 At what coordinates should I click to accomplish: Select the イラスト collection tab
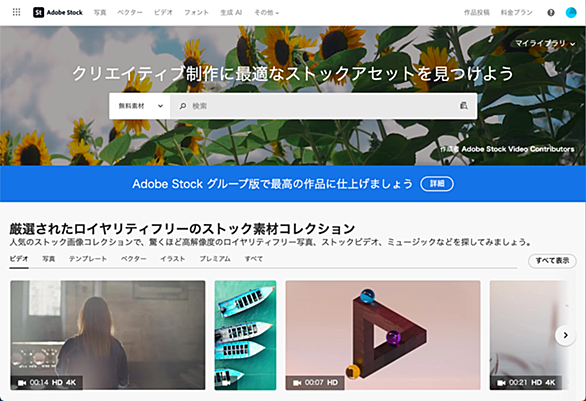click(x=173, y=259)
